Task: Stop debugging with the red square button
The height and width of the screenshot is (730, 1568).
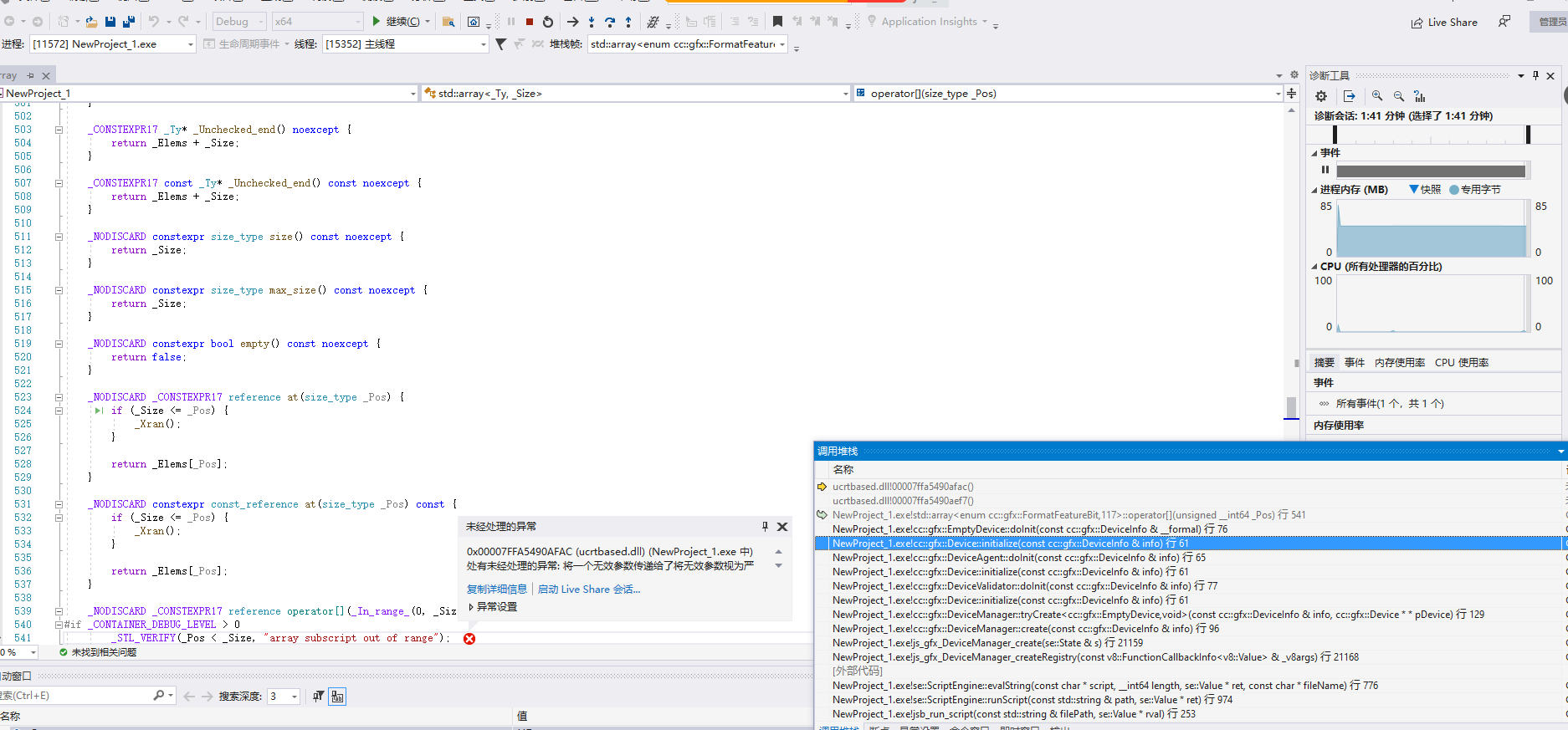Action: pyautogui.click(x=529, y=22)
